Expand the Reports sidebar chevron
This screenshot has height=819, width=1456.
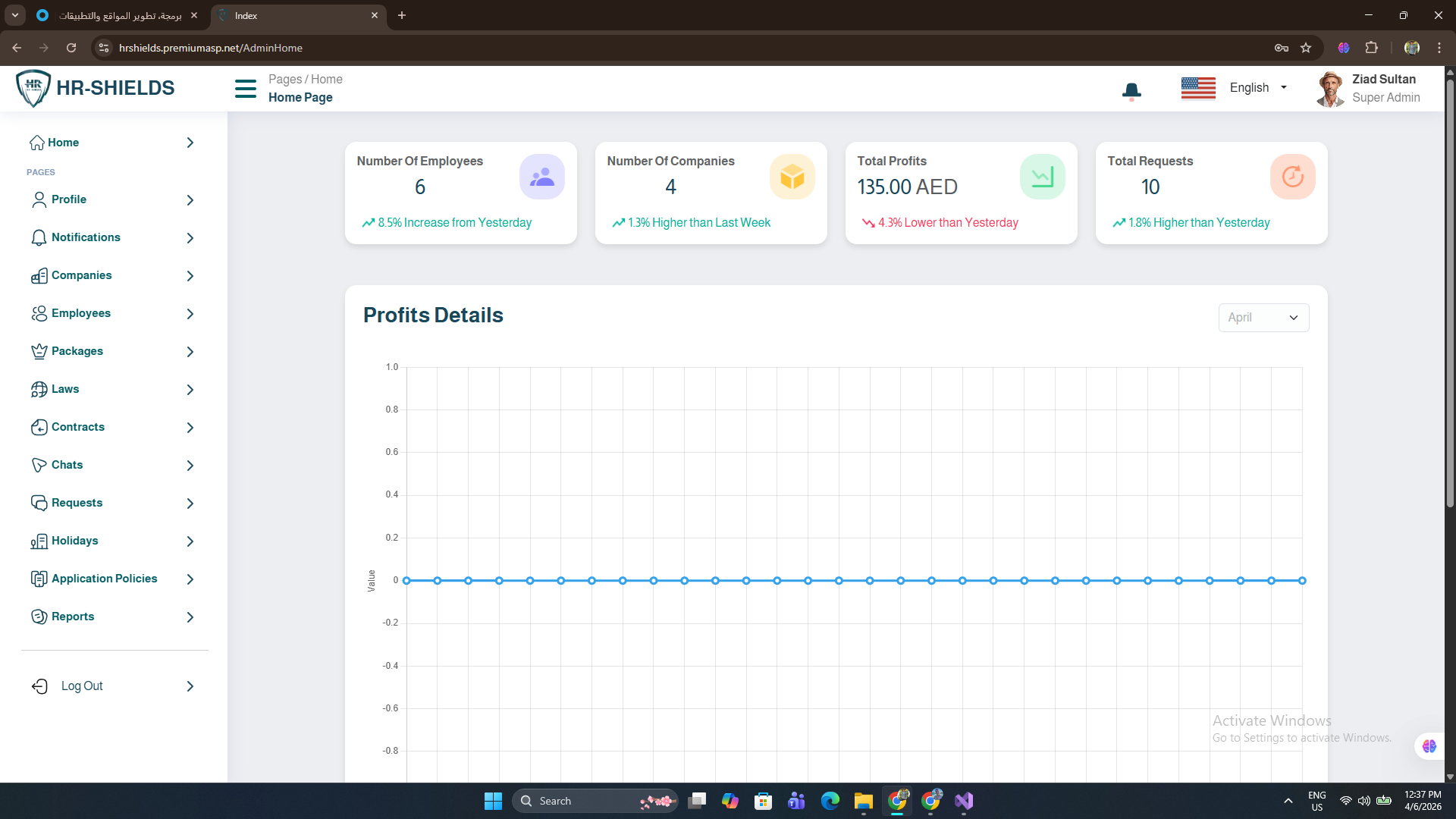(x=190, y=617)
